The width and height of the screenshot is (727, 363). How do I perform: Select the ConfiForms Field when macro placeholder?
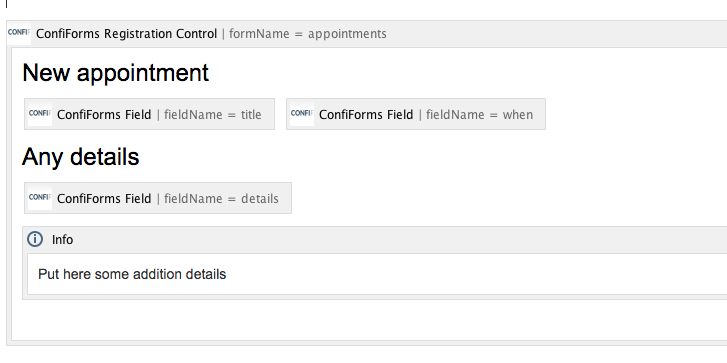416,114
